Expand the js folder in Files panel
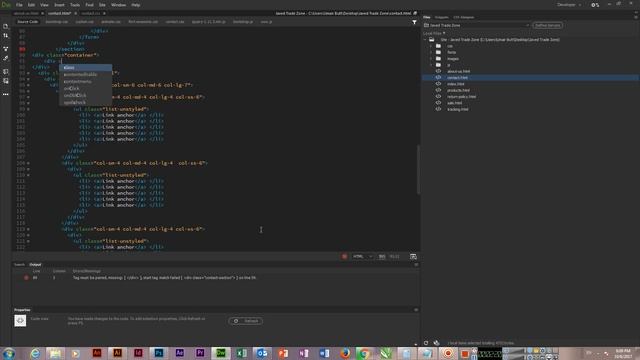640x360 pixels. (431, 65)
